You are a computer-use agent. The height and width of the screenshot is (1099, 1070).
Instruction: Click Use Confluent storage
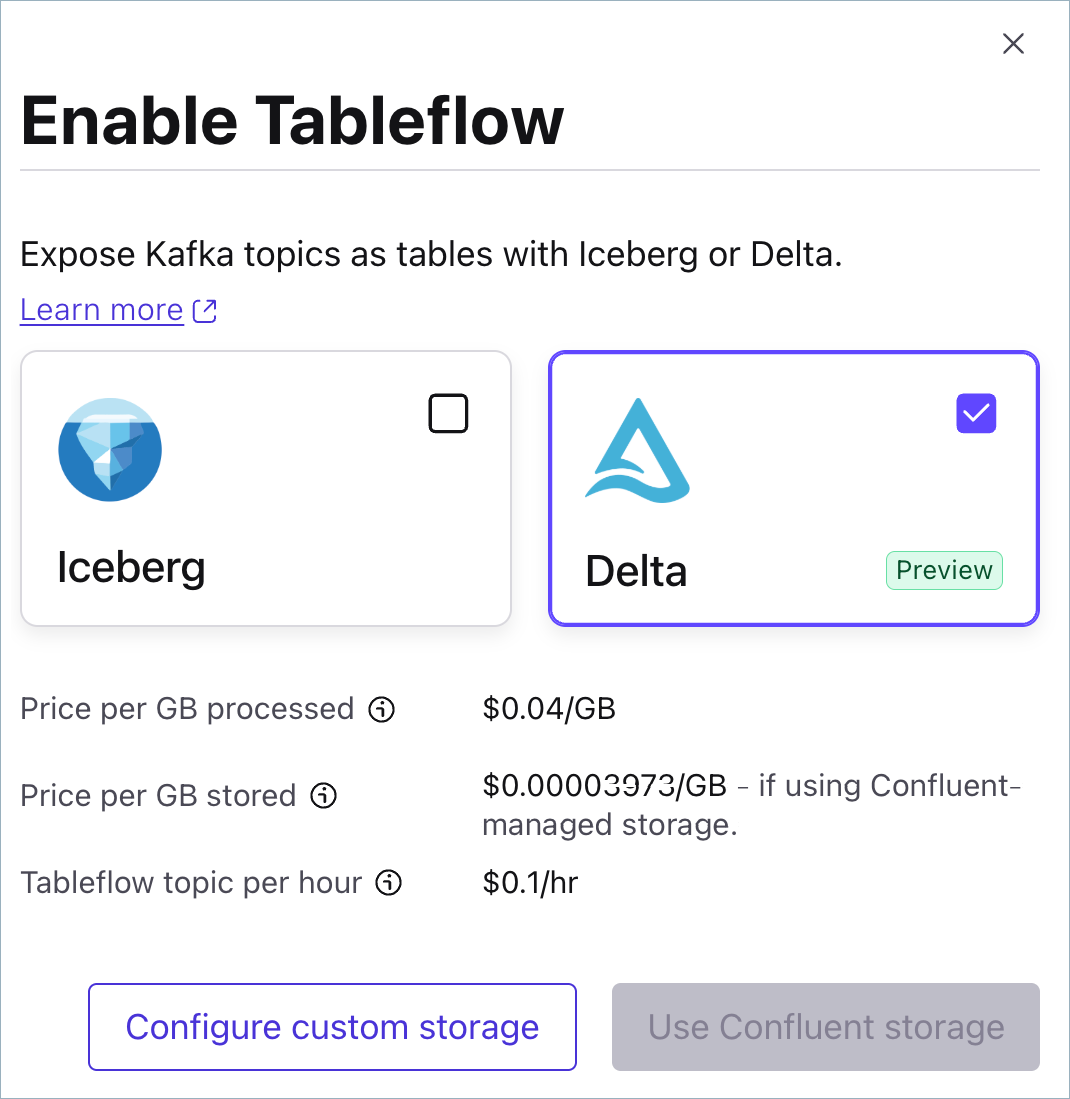pos(825,1027)
